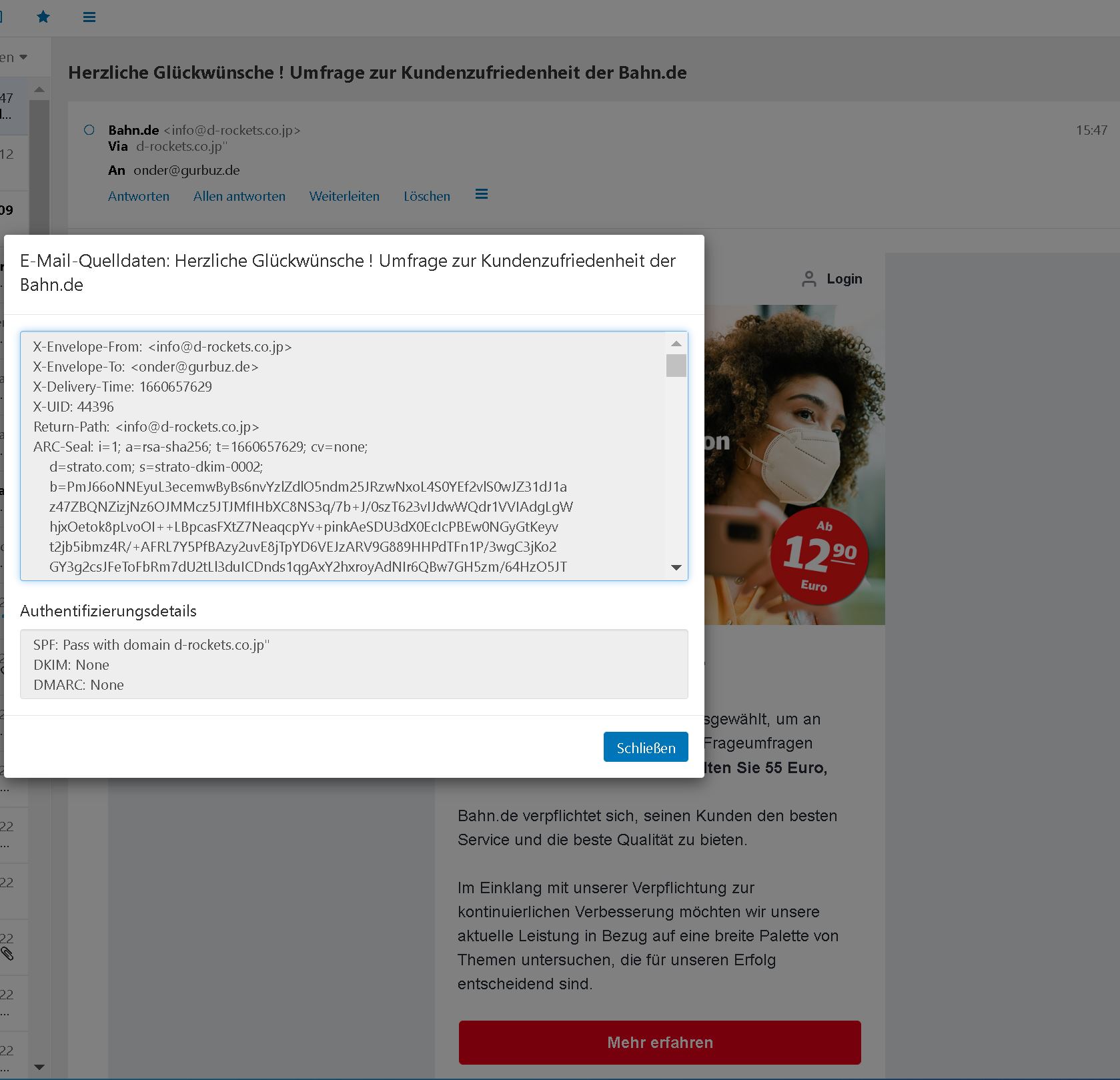Screen dimensions: 1120x1080
Task: Click the Mehr erfahren button
Action: (x=660, y=1042)
